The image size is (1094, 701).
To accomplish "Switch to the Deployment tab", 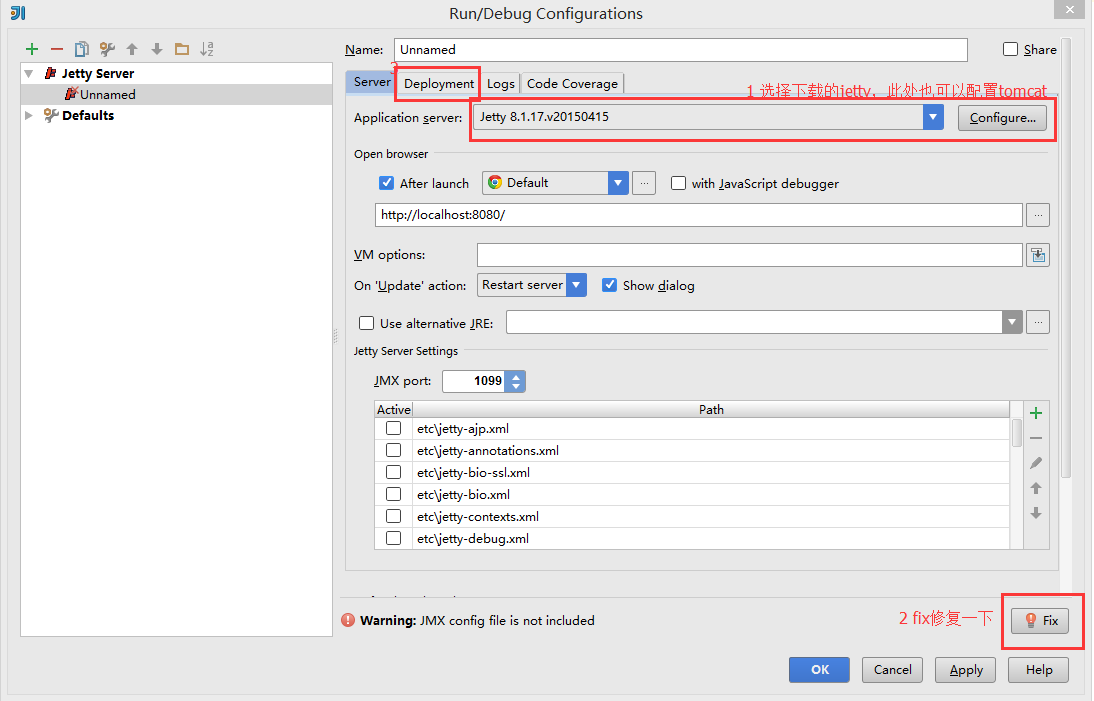I will [x=439, y=84].
